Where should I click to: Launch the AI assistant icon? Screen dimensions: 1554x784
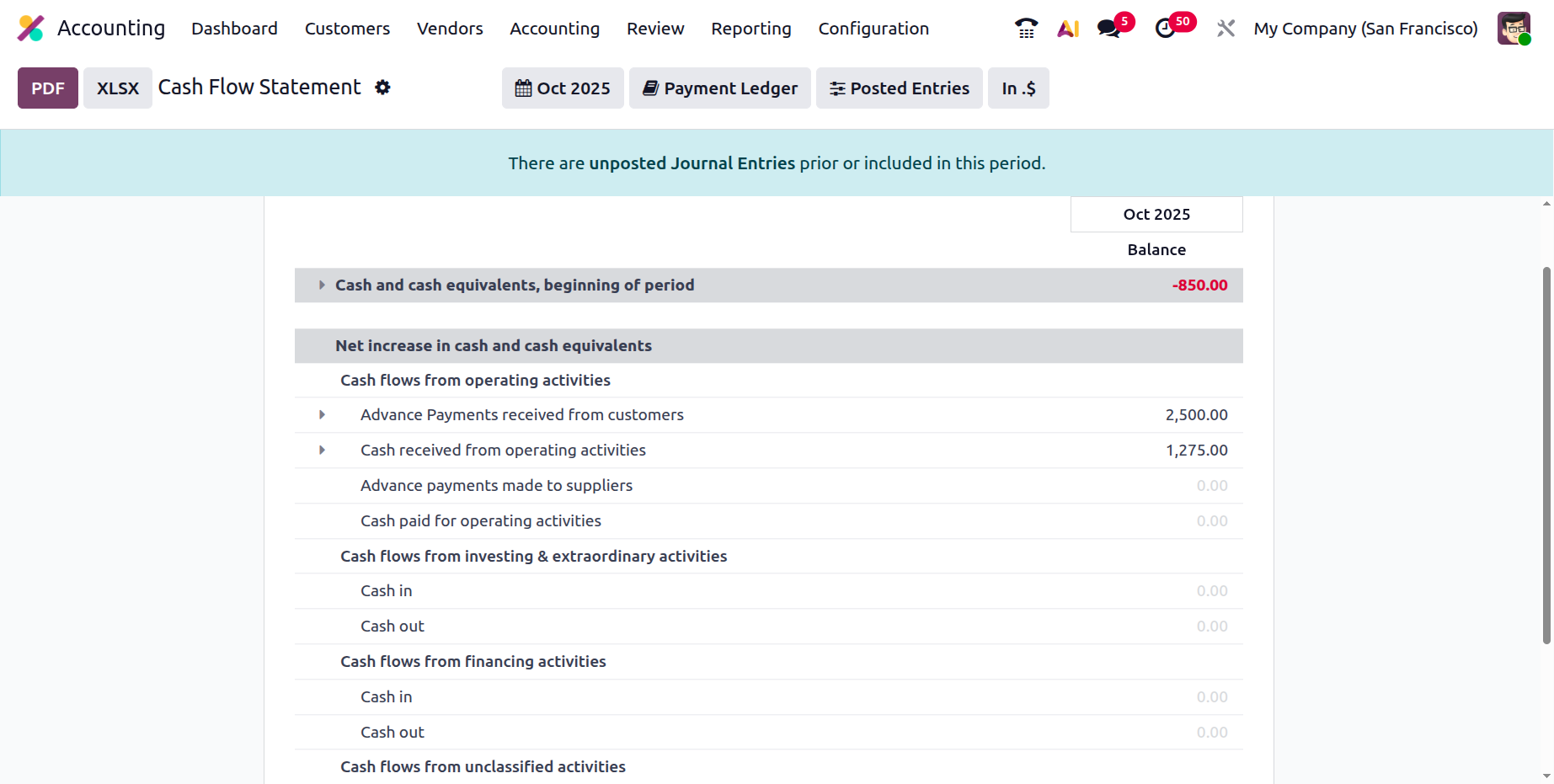[x=1068, y=29]
